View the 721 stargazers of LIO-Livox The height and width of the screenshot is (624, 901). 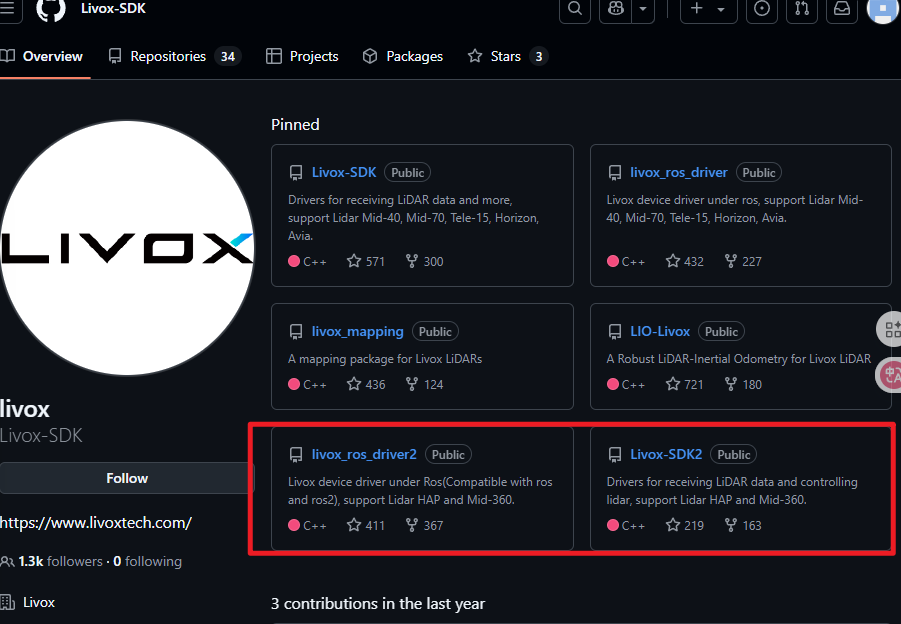(x=685, y=384)
